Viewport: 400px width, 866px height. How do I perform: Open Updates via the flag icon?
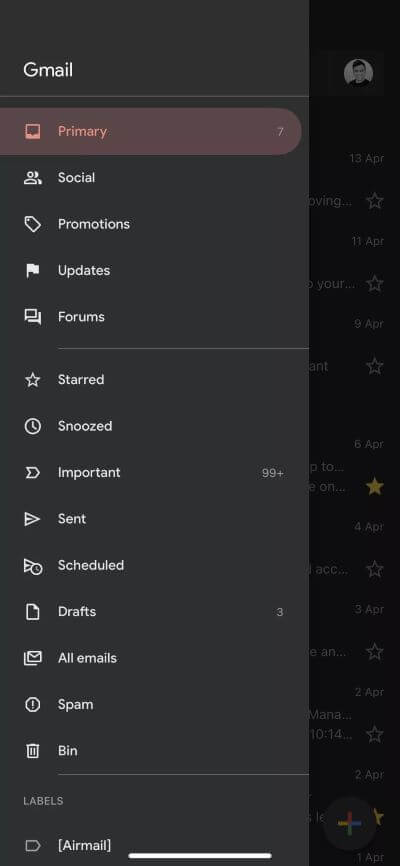[33, 271]
